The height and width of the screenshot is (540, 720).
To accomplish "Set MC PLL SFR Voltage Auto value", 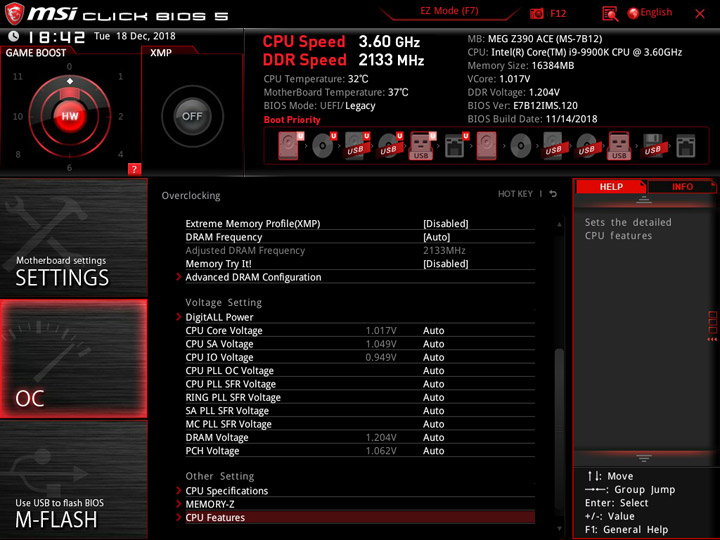I will 433,424.
